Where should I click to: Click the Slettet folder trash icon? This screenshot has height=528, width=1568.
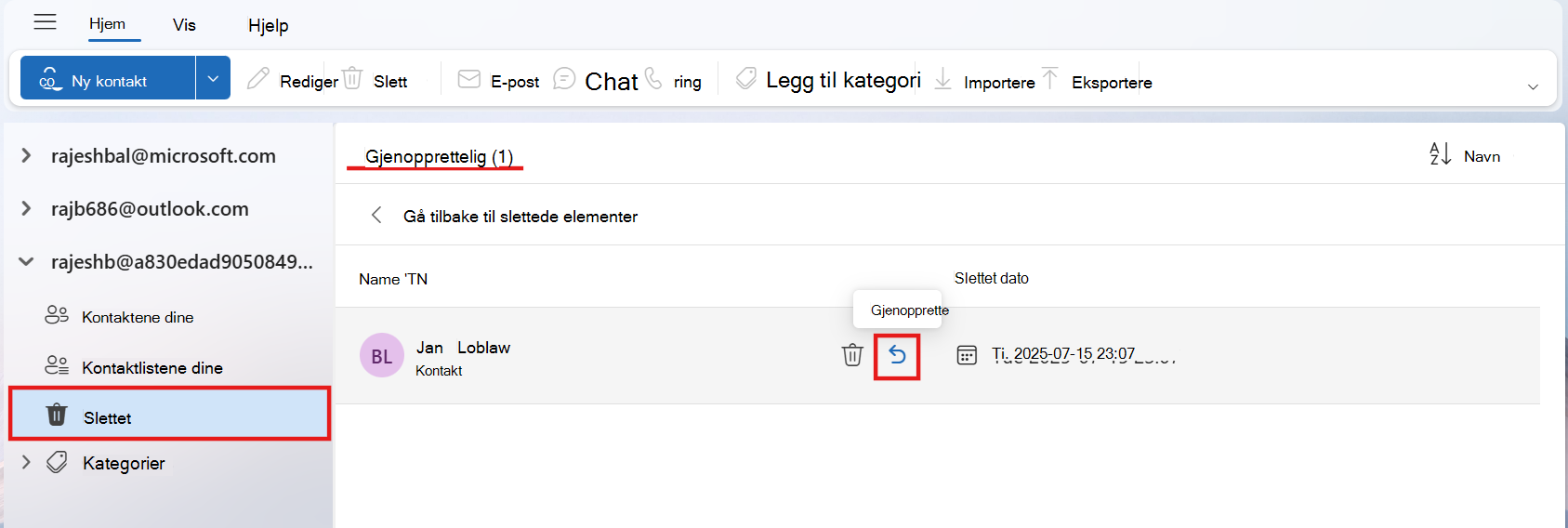point(57,414)
